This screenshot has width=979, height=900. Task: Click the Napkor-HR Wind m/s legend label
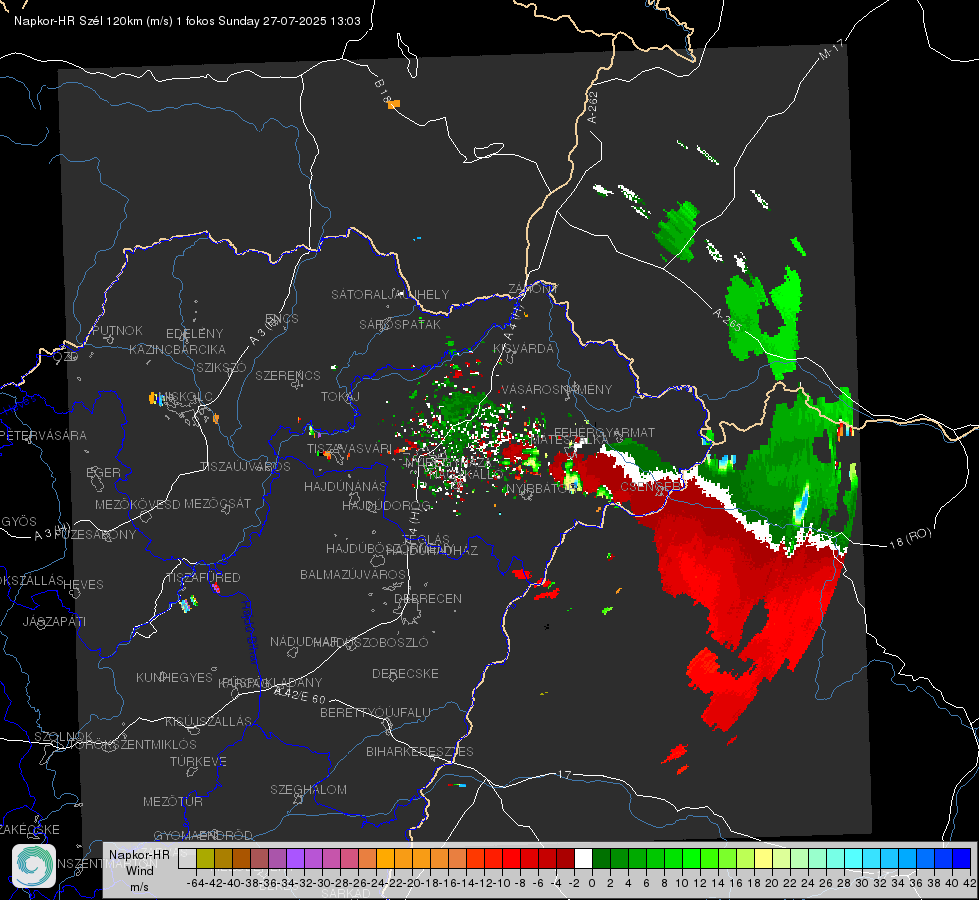[x=139, y=871]
